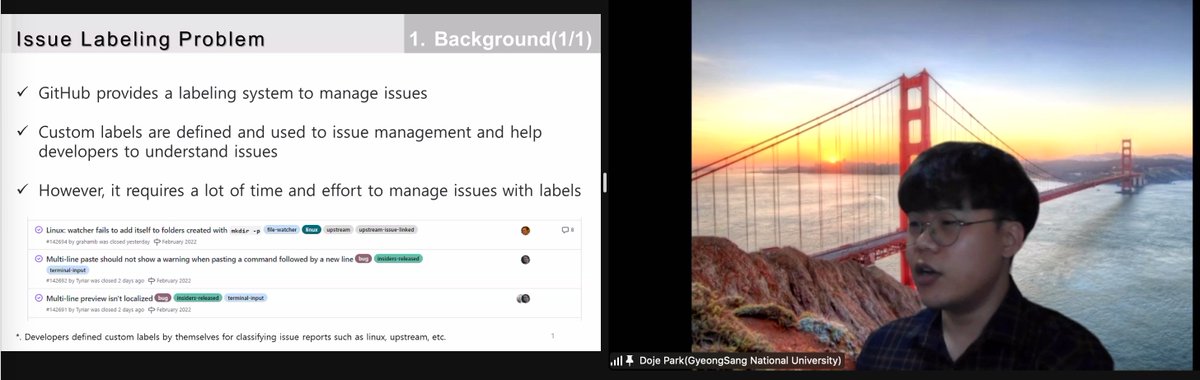Click '#142692 by Tyriar was closed' text
Image resolution: width=1200 pixels, height=380 pixels.
(x=95, y=280)
